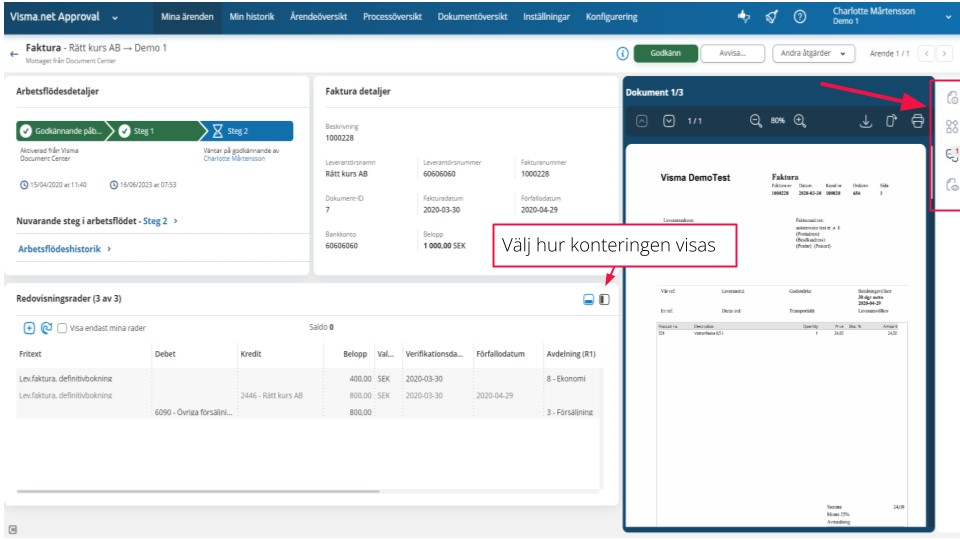Screen dimensions: 960x540
Task: Refresh the accounting rows
Action: tap(46, 328)
